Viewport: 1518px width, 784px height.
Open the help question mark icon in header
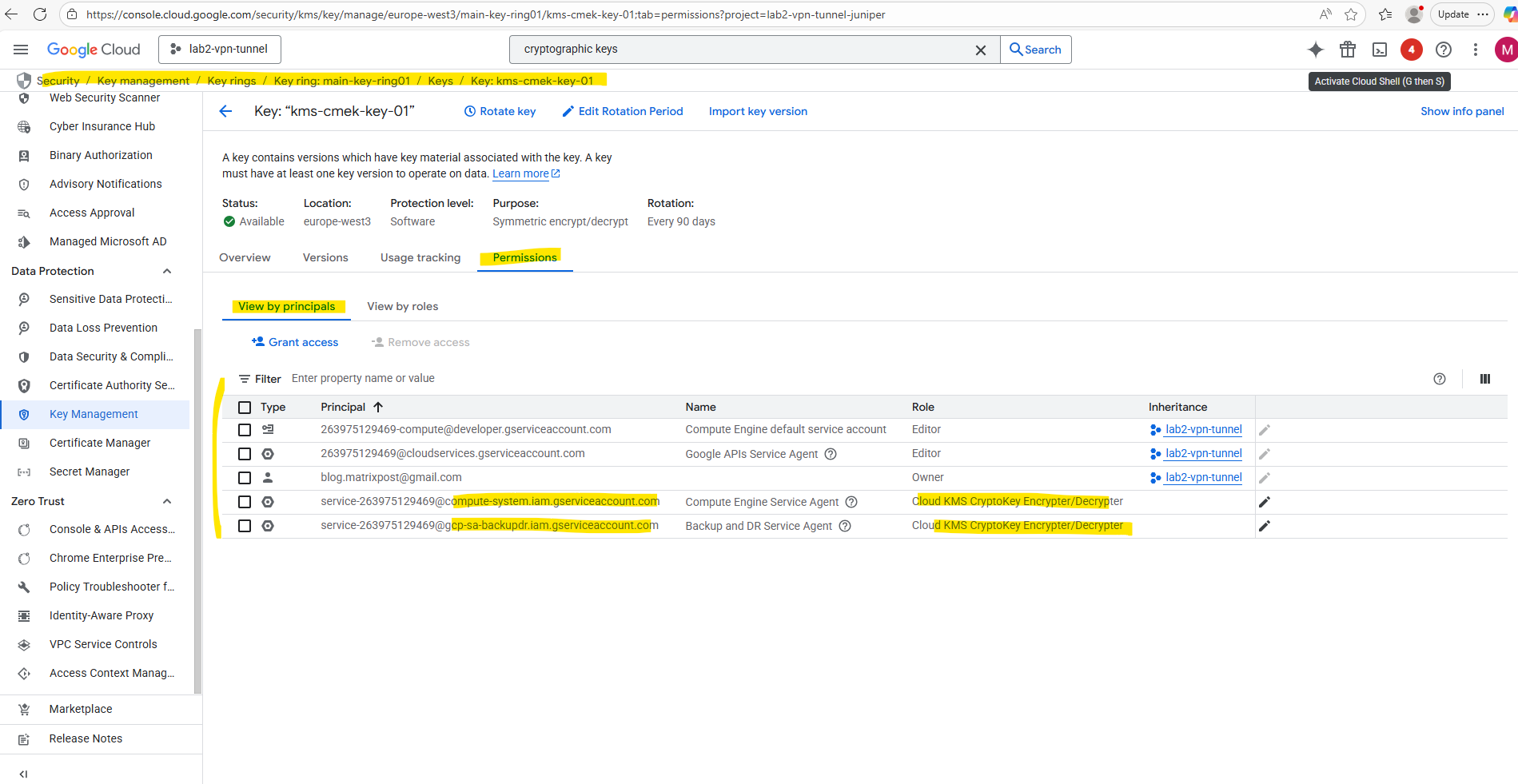[x=1443, y=50]
